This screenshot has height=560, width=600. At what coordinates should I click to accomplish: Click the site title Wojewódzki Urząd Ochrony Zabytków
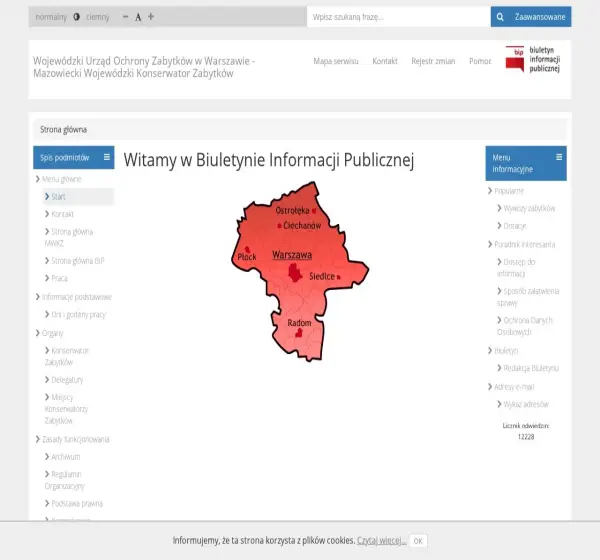click(x=144, y=67)
